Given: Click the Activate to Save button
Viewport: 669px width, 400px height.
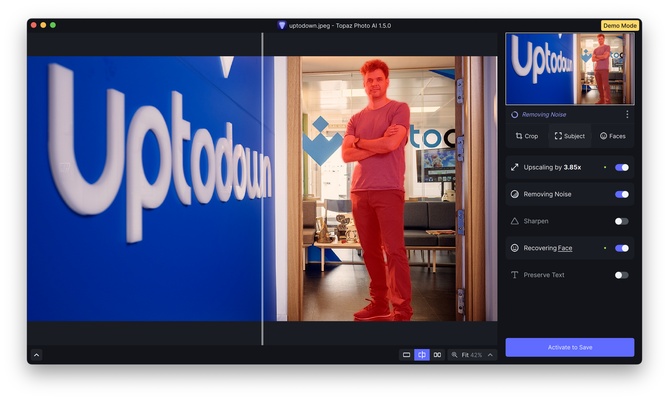Looking at the screenshot, I should tap(569, 347).
